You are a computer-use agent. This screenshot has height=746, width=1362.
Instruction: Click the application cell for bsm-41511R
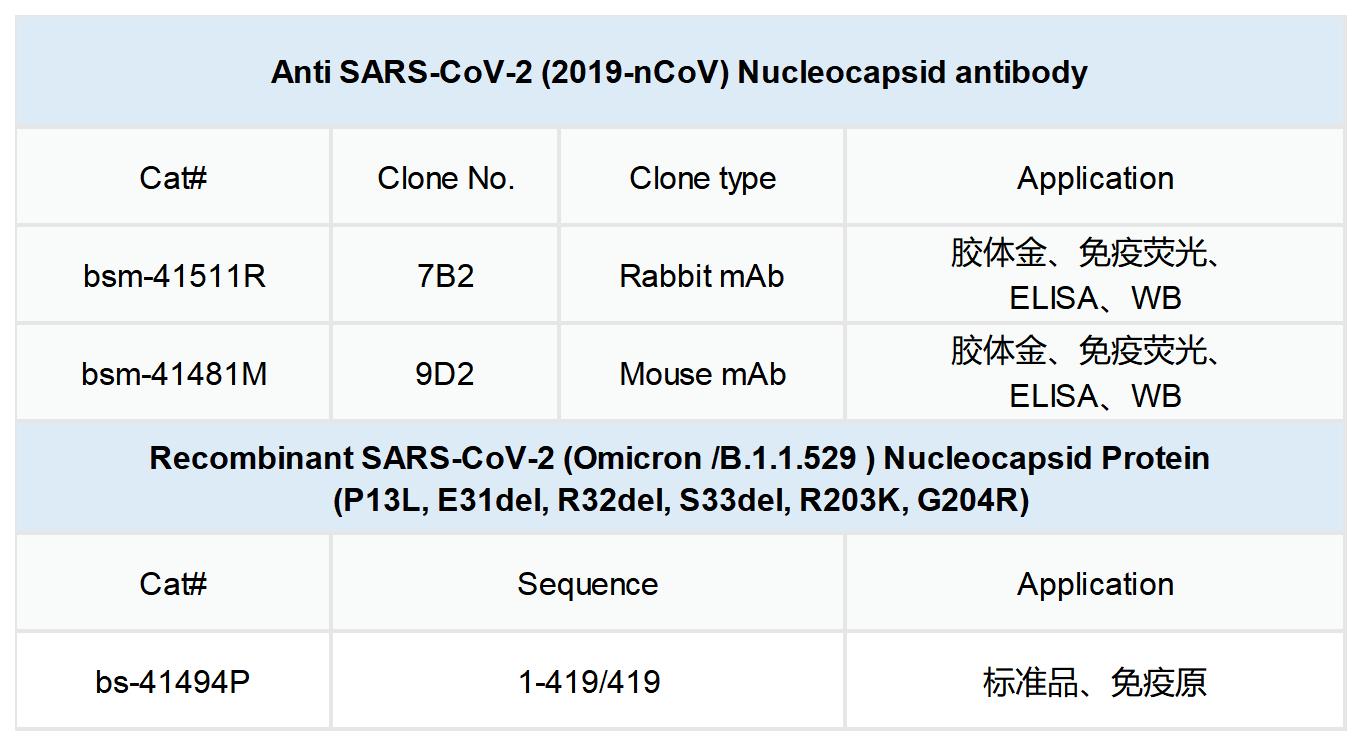coord(1095,276)
